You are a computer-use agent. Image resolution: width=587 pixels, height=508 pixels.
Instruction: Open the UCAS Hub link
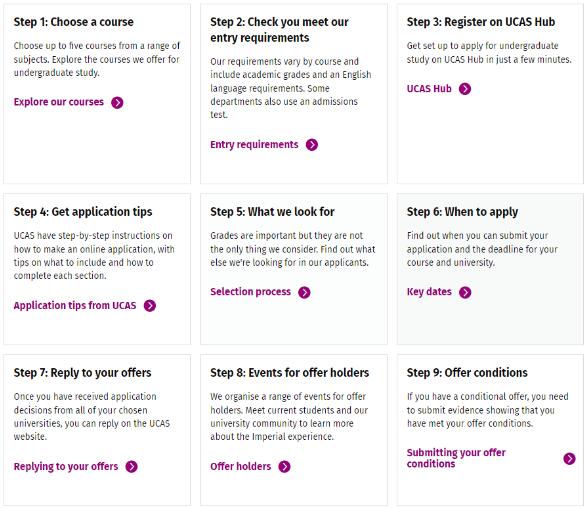(x=429, y=89)
